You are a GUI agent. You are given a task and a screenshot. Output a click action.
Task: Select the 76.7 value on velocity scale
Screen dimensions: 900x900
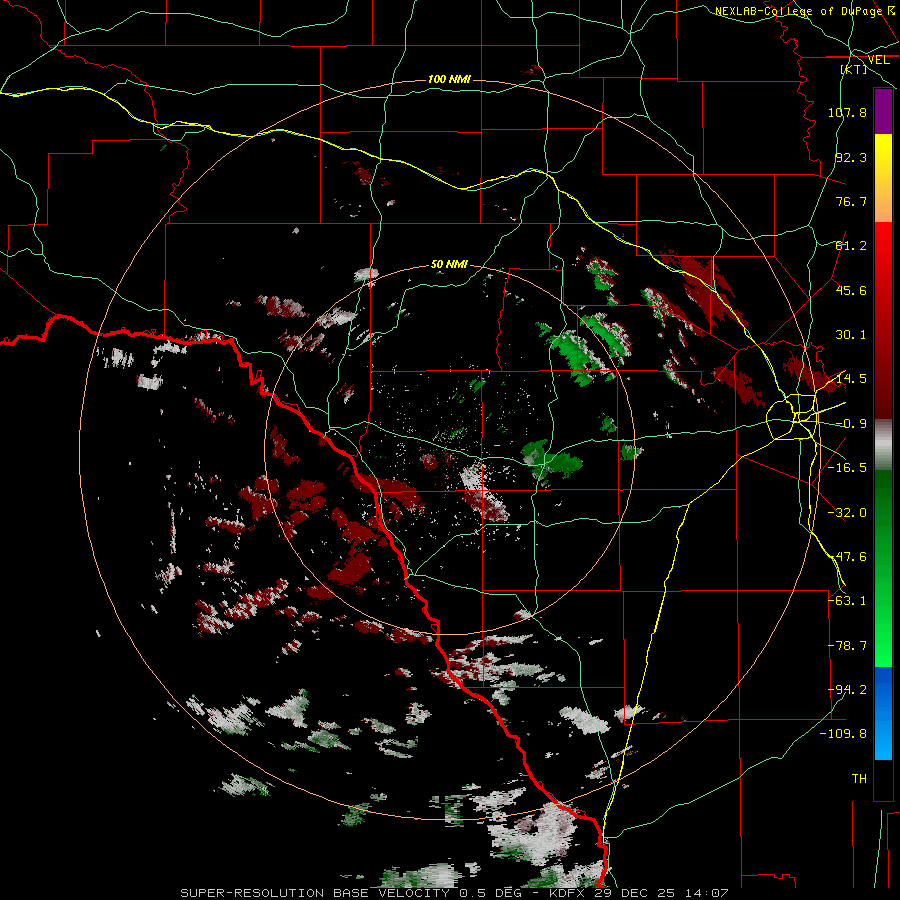point(851,201)
